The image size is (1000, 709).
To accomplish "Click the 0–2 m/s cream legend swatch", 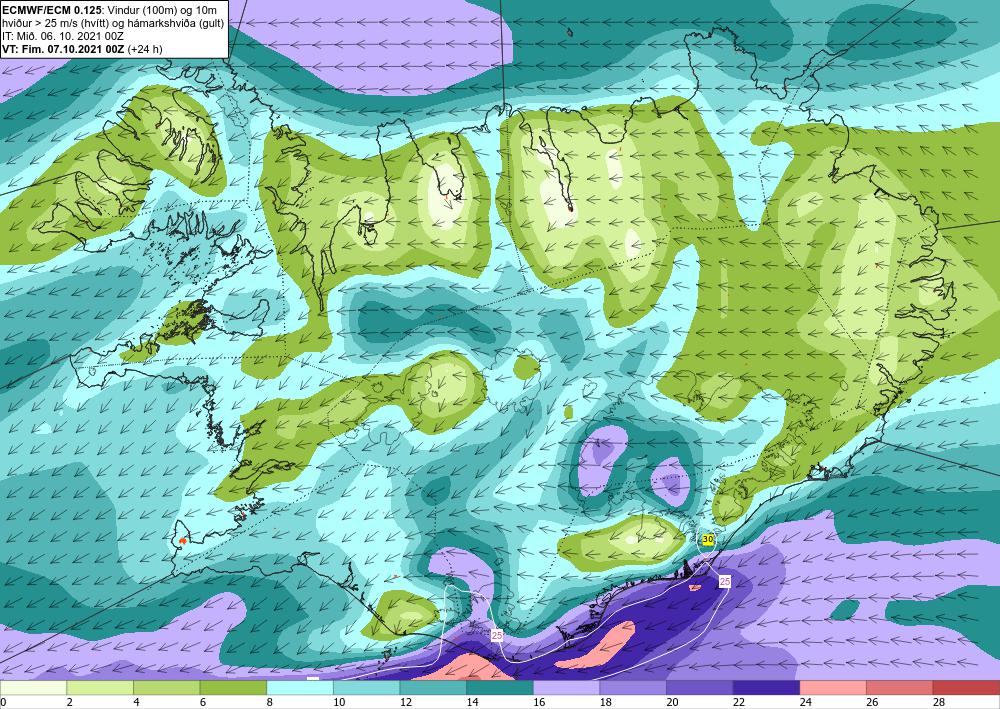I will click(x=33, y=688).
